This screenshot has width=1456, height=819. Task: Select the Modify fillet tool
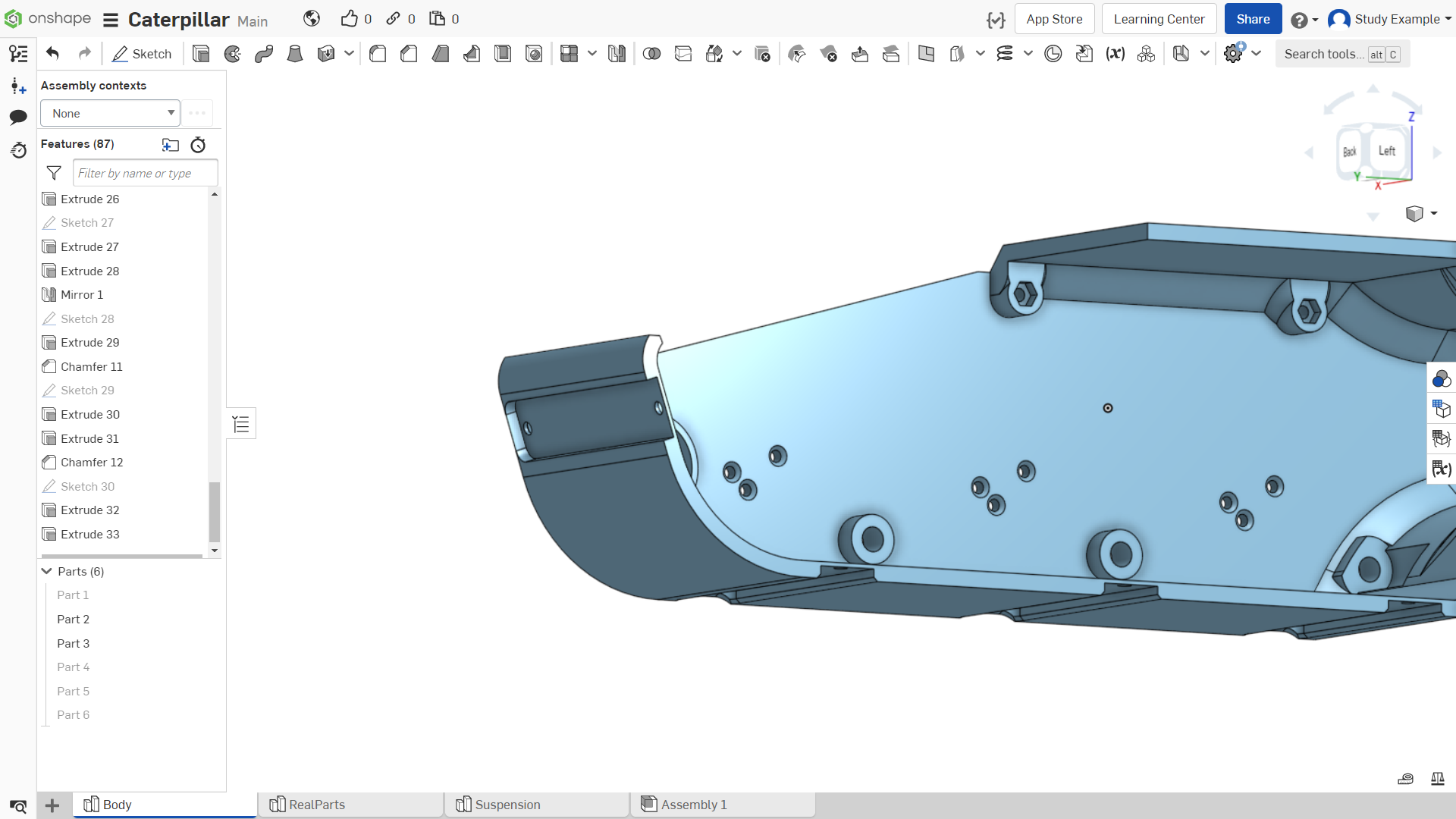point(797,54)
